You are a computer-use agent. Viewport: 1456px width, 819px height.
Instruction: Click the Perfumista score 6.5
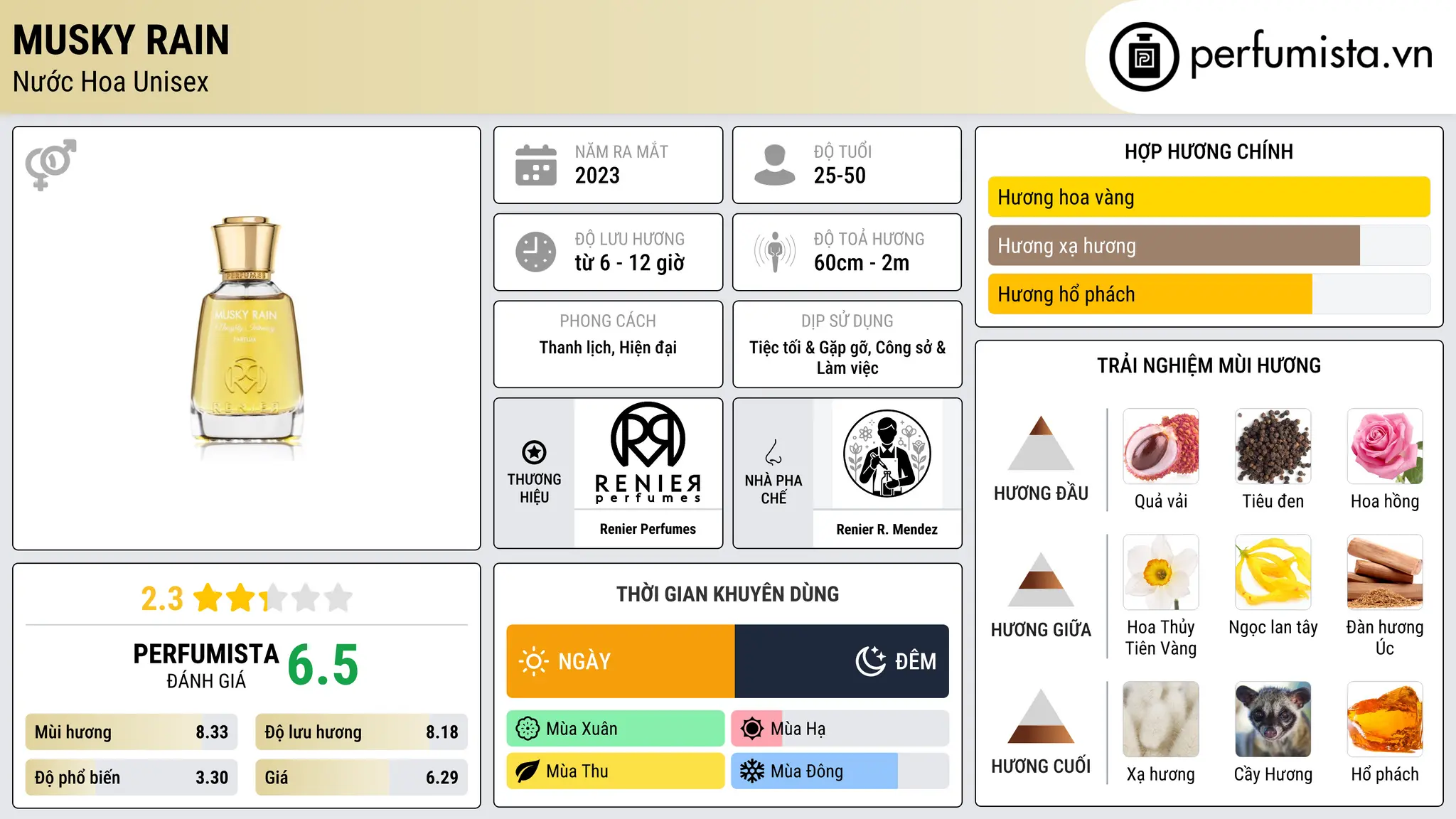[323, 665]
